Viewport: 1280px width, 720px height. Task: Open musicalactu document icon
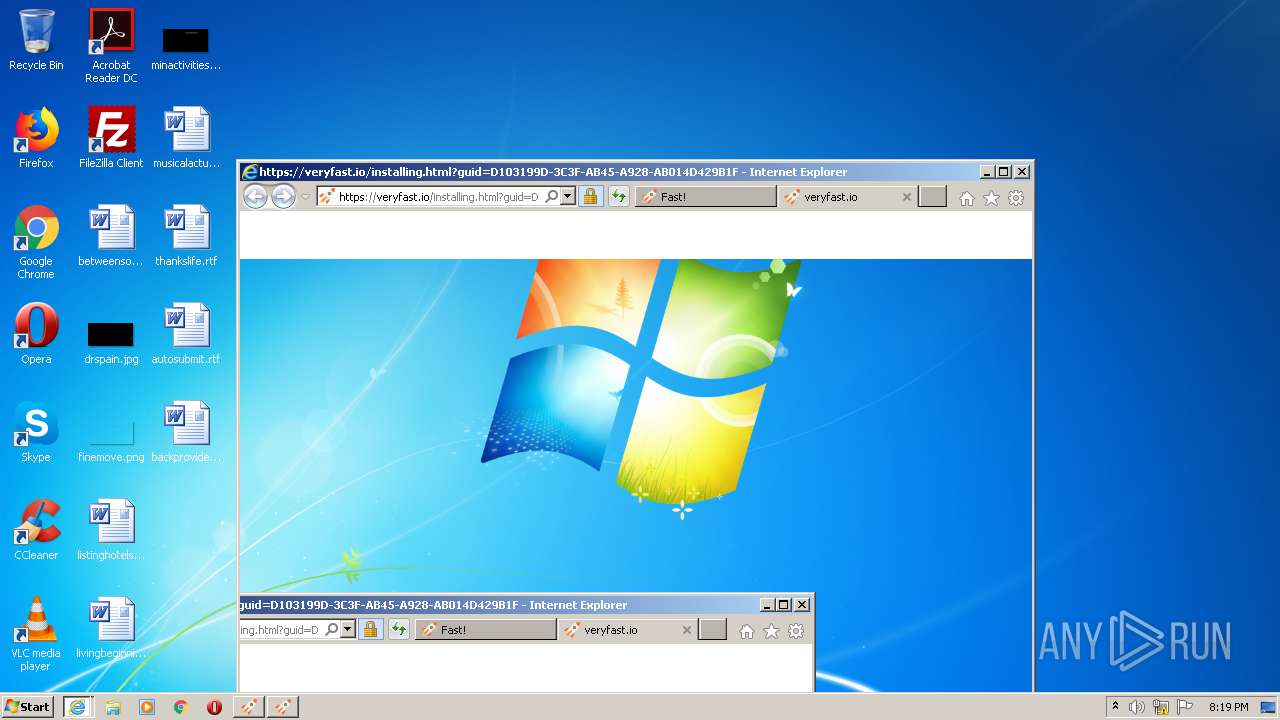[186, 138]
